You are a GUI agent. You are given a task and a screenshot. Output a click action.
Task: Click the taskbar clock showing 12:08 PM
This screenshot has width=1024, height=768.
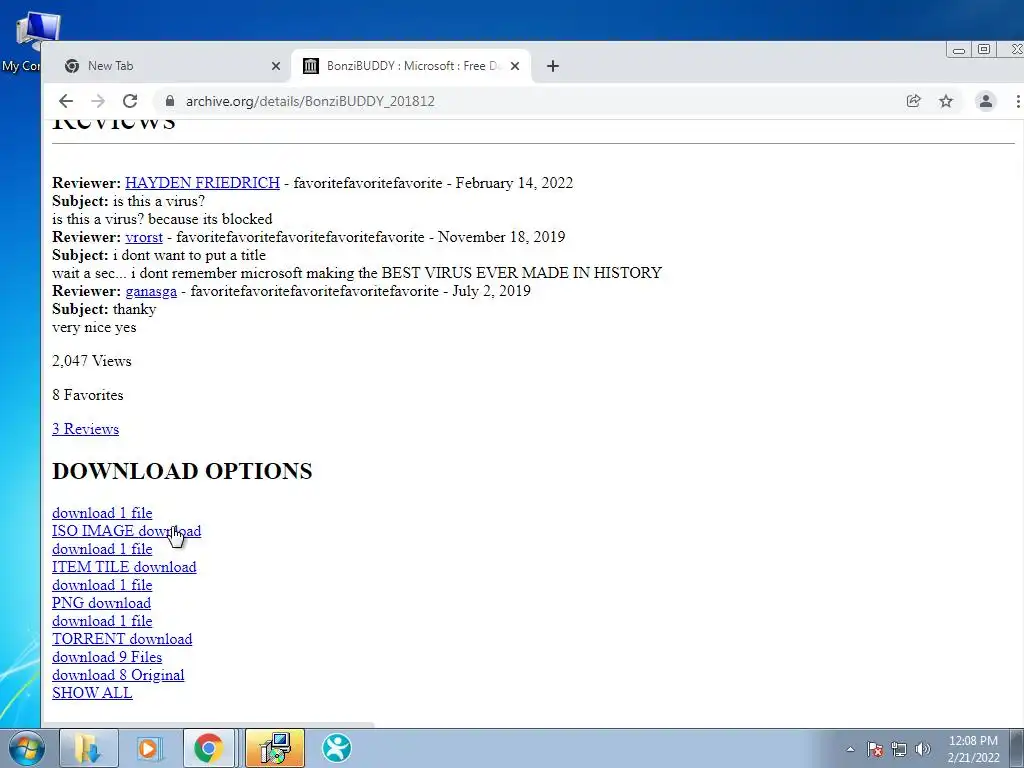click(973, 749)
